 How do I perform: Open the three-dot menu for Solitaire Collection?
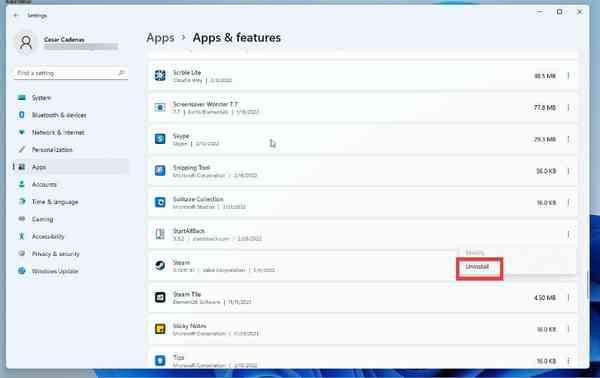[568, 202]
